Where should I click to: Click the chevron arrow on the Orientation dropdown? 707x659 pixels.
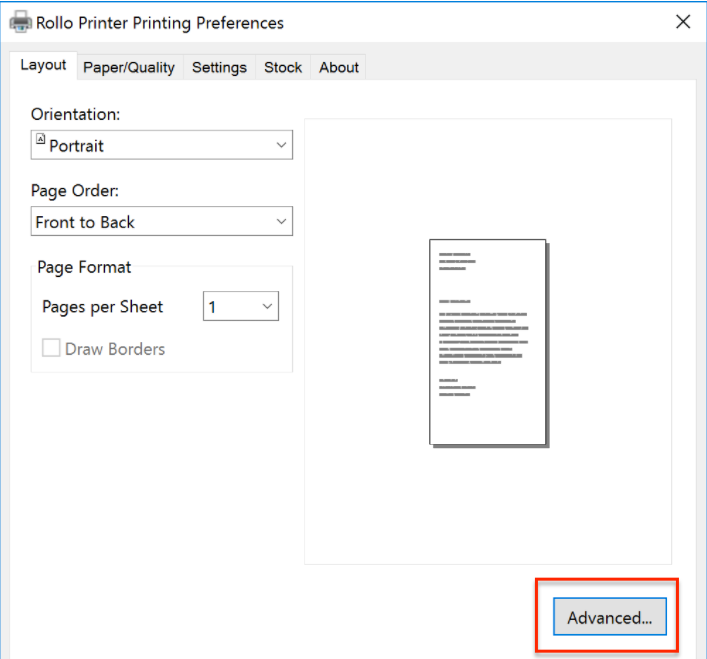pos(281,145)
